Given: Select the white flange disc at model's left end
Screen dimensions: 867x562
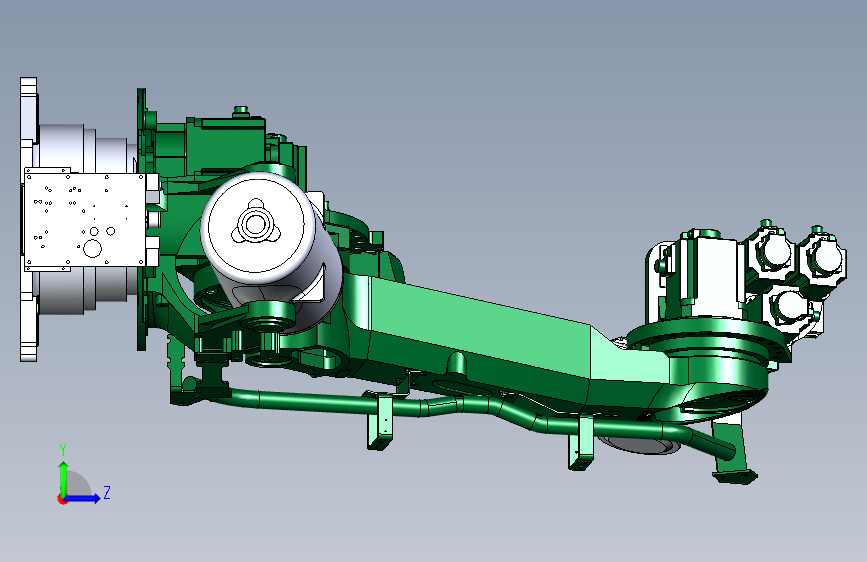Looking at the screenshot, I should click(29, 220).
